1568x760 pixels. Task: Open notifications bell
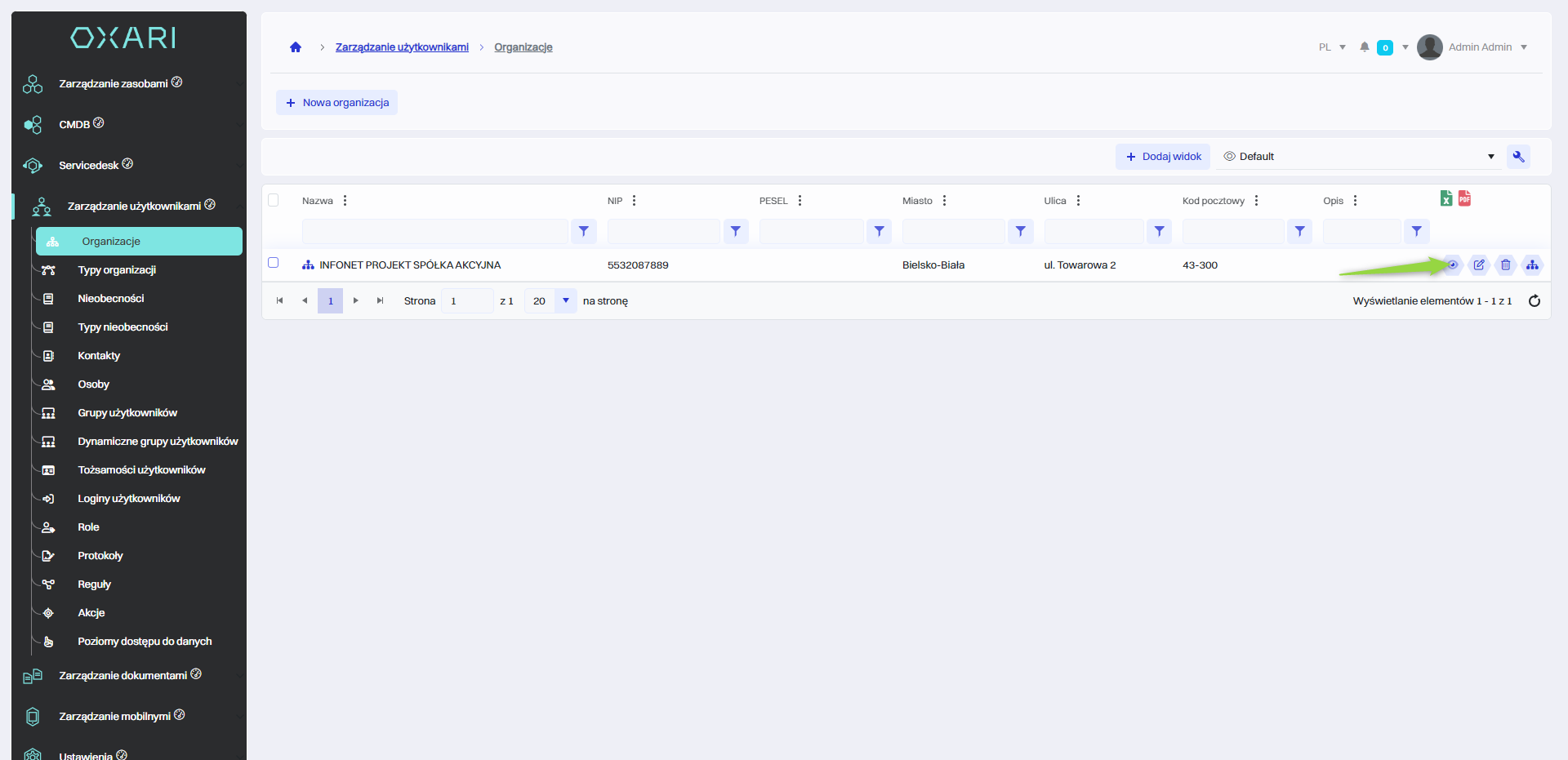point(1365,47)
